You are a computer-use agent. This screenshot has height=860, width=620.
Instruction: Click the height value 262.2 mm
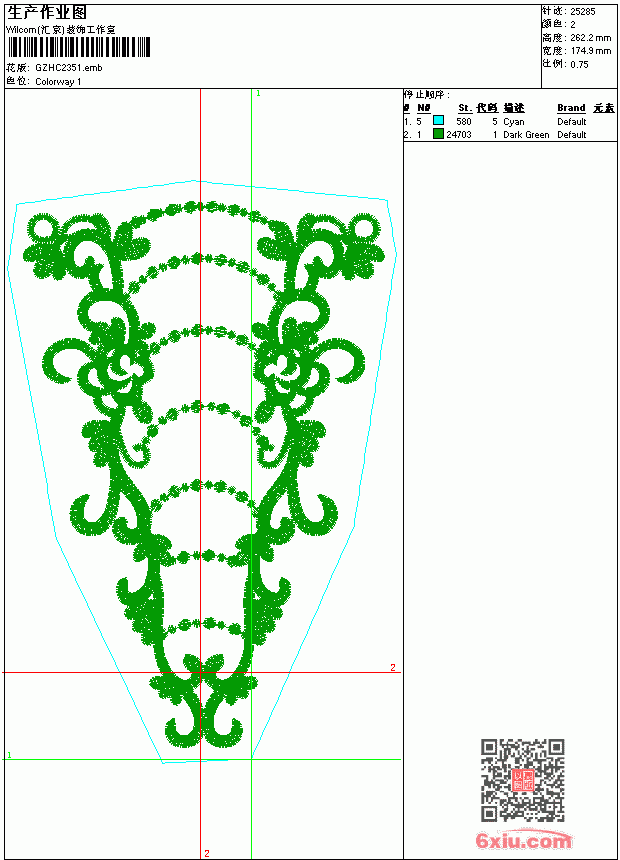pyautogui.click(x=590, y=38)
